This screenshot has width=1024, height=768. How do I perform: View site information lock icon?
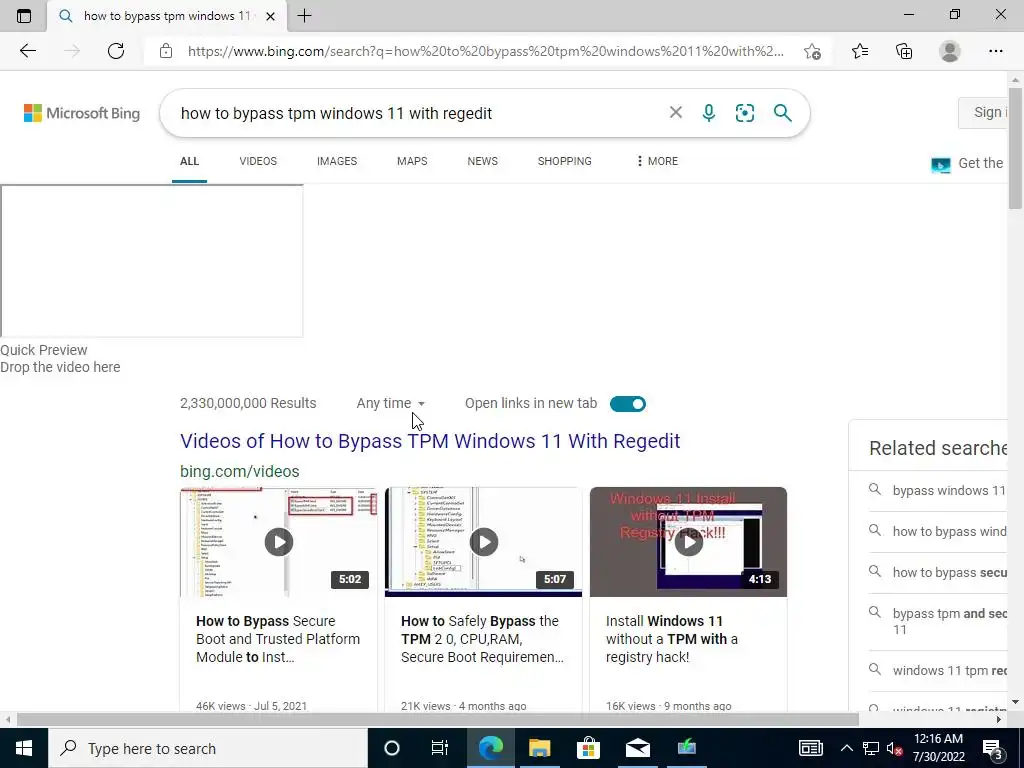point(166,51)
